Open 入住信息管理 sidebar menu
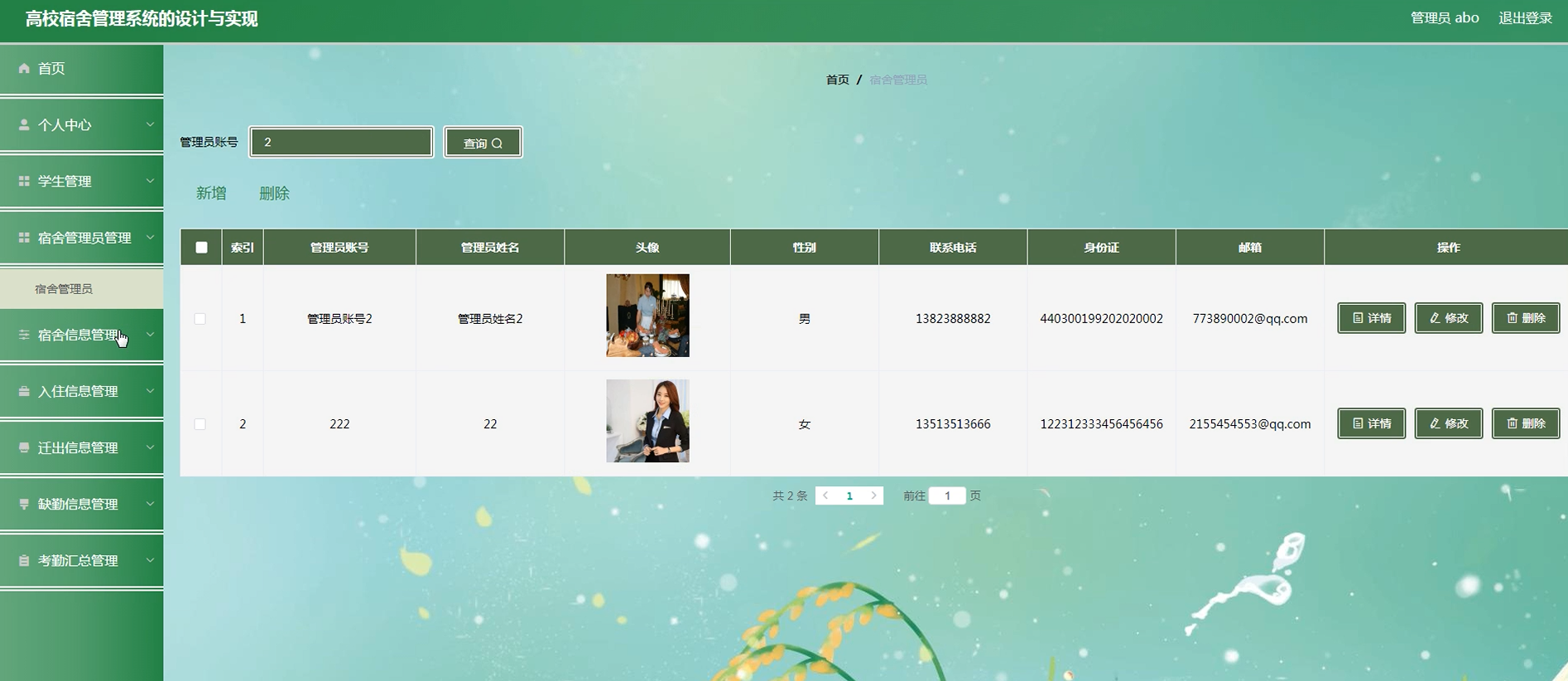This screenshot has height=681, width=1568. [x=81, y=391]
